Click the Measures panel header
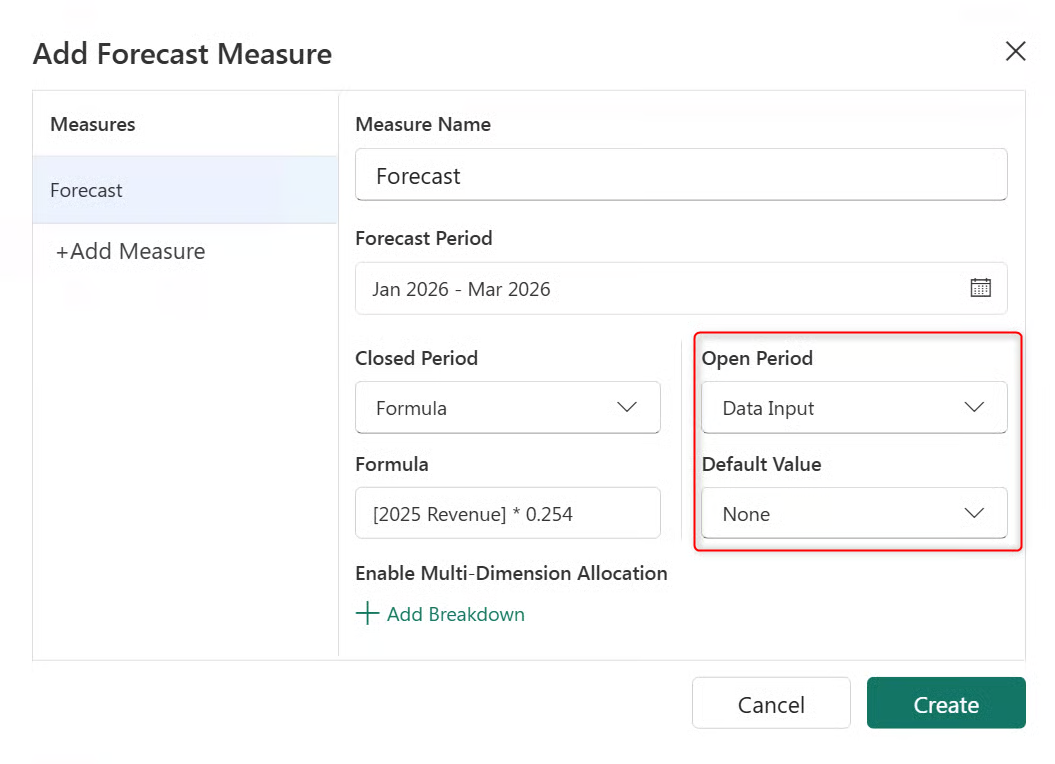This screenshot has width=1055, height=764. (93, 125)
